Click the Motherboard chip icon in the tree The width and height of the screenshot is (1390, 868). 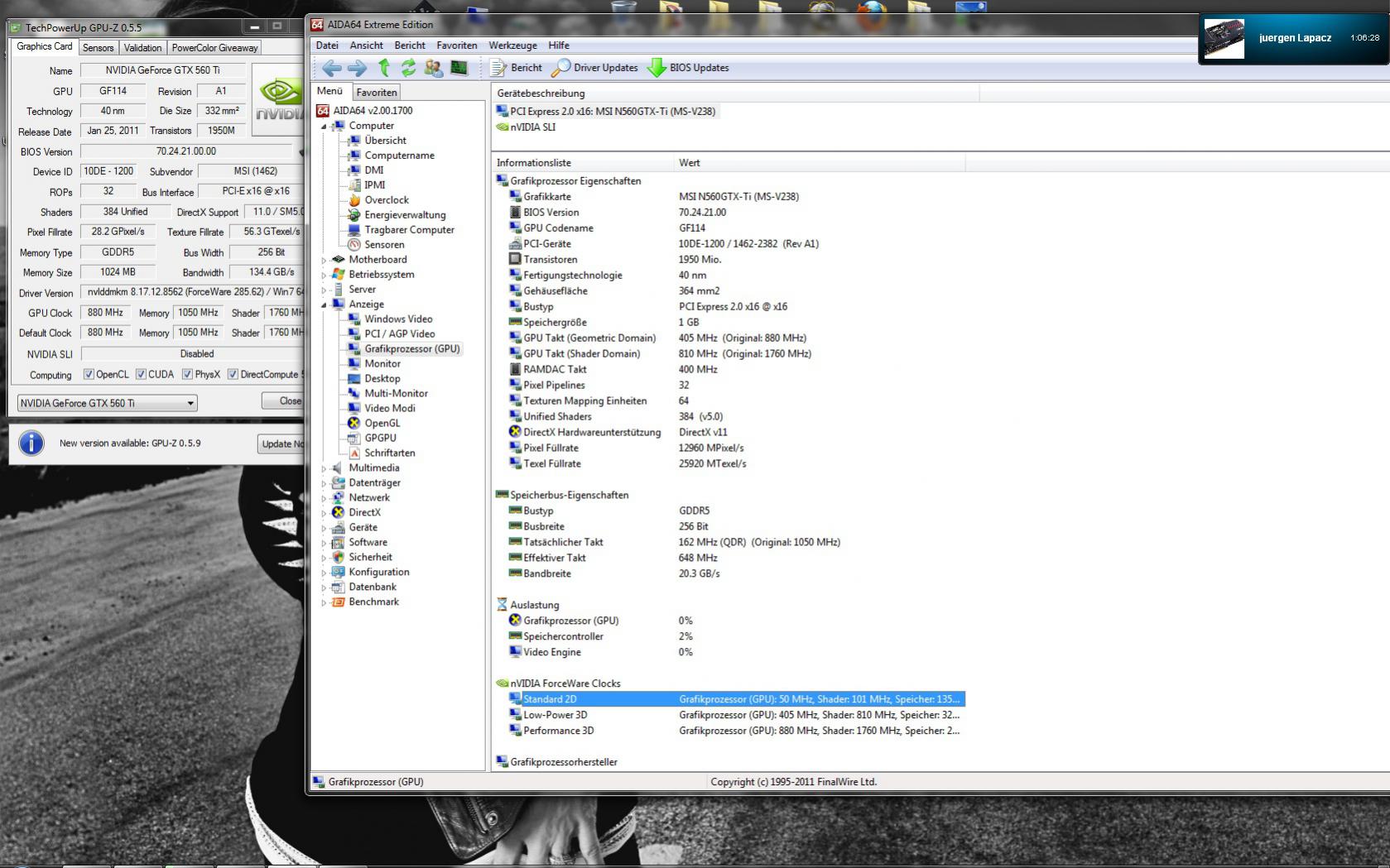coord(339,260)
